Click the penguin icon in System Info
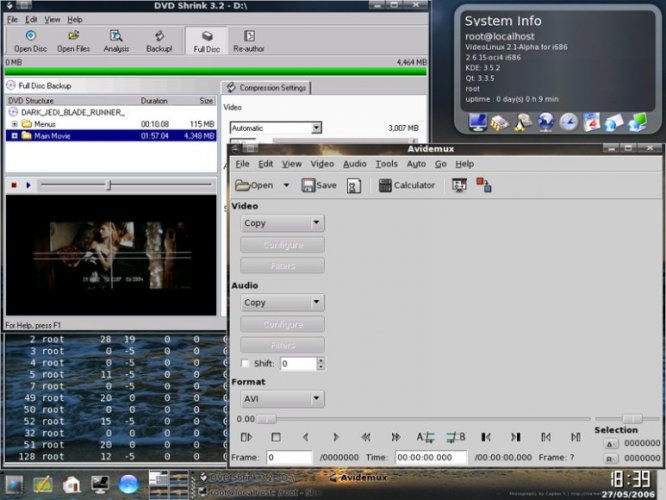This screenshot has width=666, height=500. pyautogui.click(x=522, y=122)
